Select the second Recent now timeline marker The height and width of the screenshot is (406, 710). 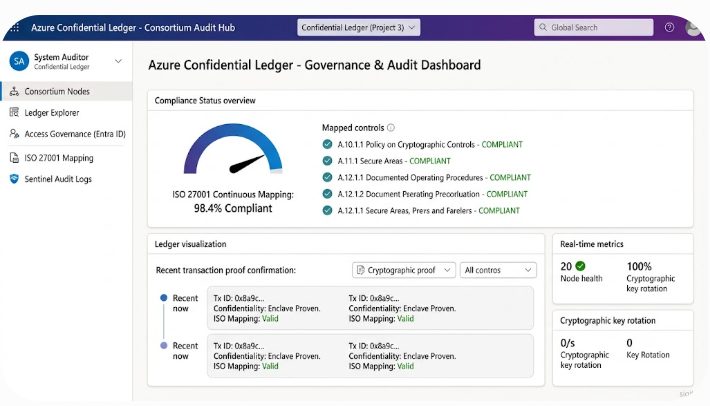coord(163,345)
